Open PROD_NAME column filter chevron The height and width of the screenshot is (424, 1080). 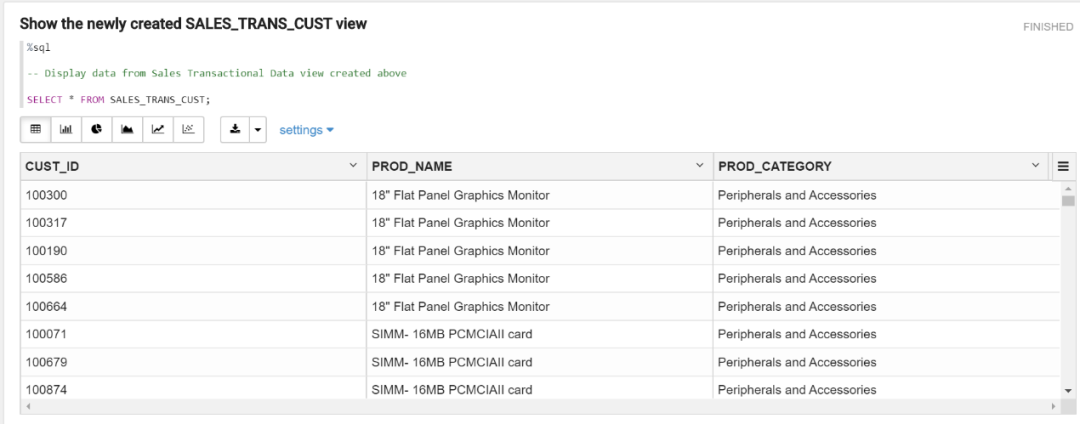[x=700, y=166]
